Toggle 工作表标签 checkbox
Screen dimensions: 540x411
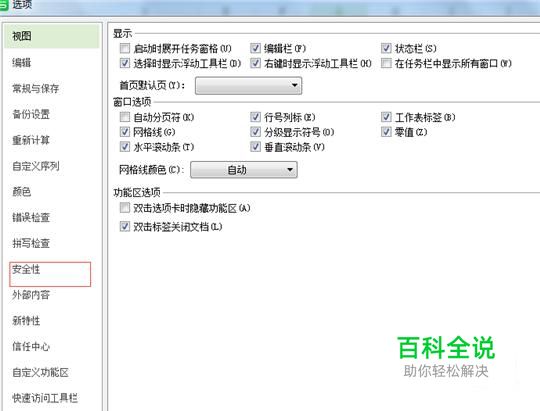[386, 117]
